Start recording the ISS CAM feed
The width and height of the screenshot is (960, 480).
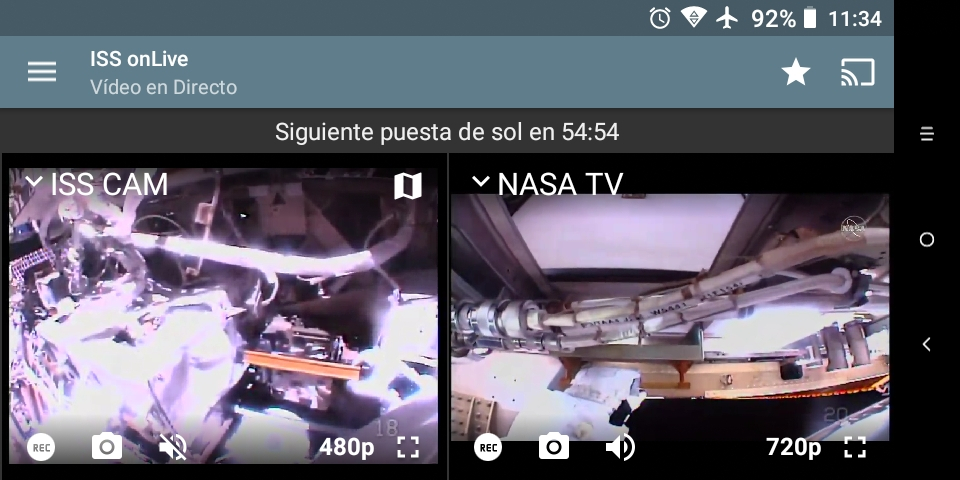click(x=41, y=448)
